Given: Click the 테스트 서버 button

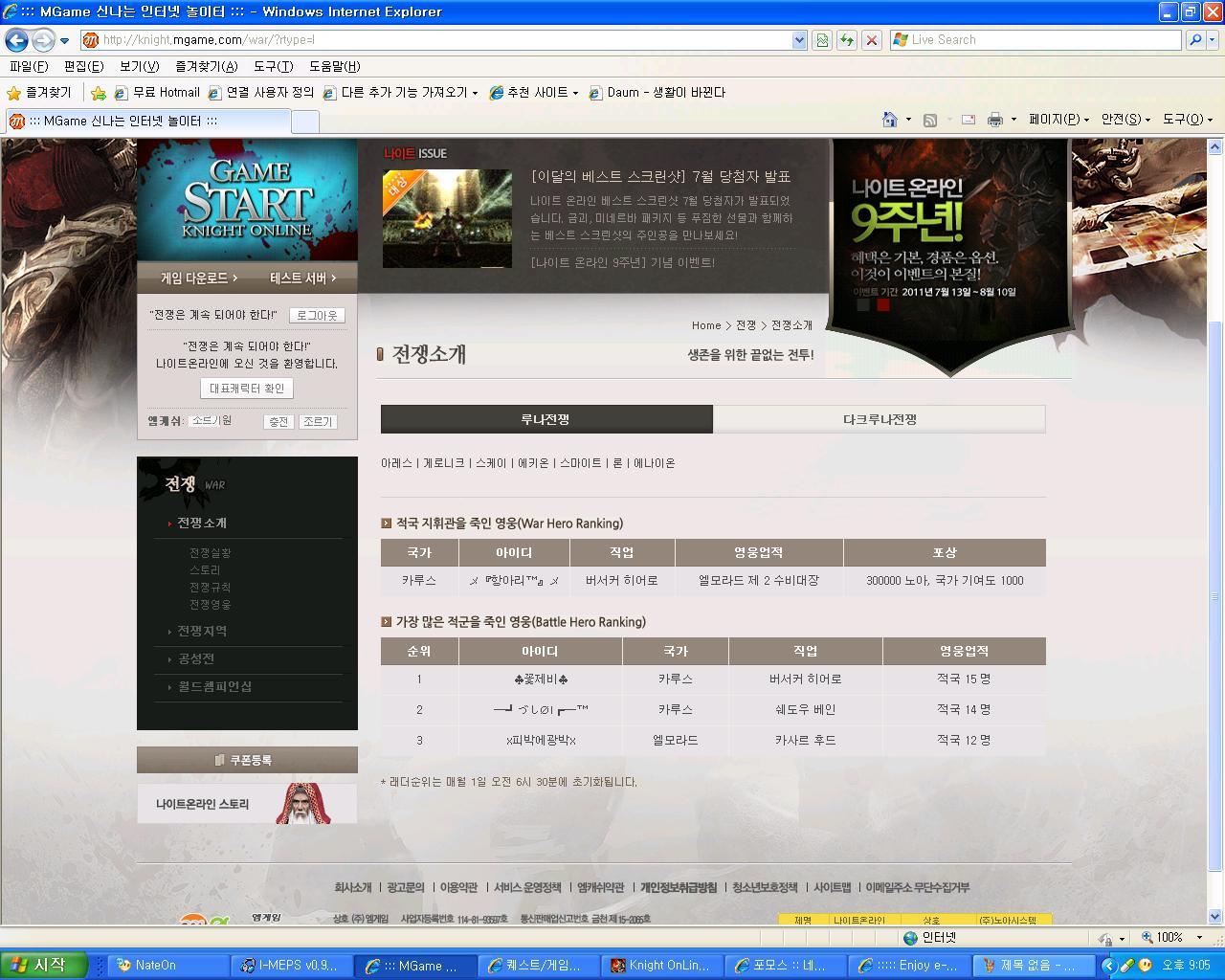Looking at the screenshot, I should pos(302,278).
